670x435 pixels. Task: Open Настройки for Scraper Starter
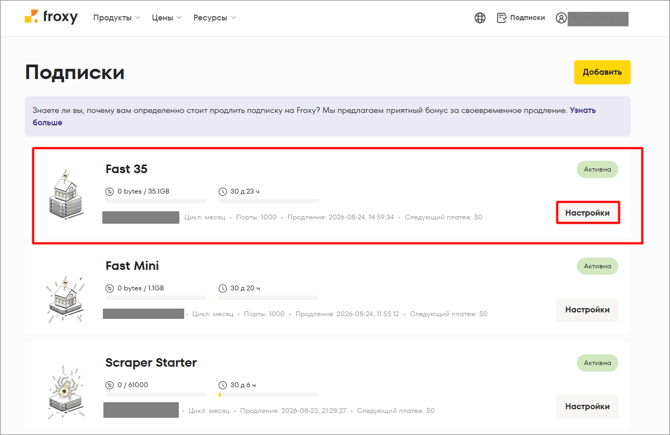coord(588,406)
